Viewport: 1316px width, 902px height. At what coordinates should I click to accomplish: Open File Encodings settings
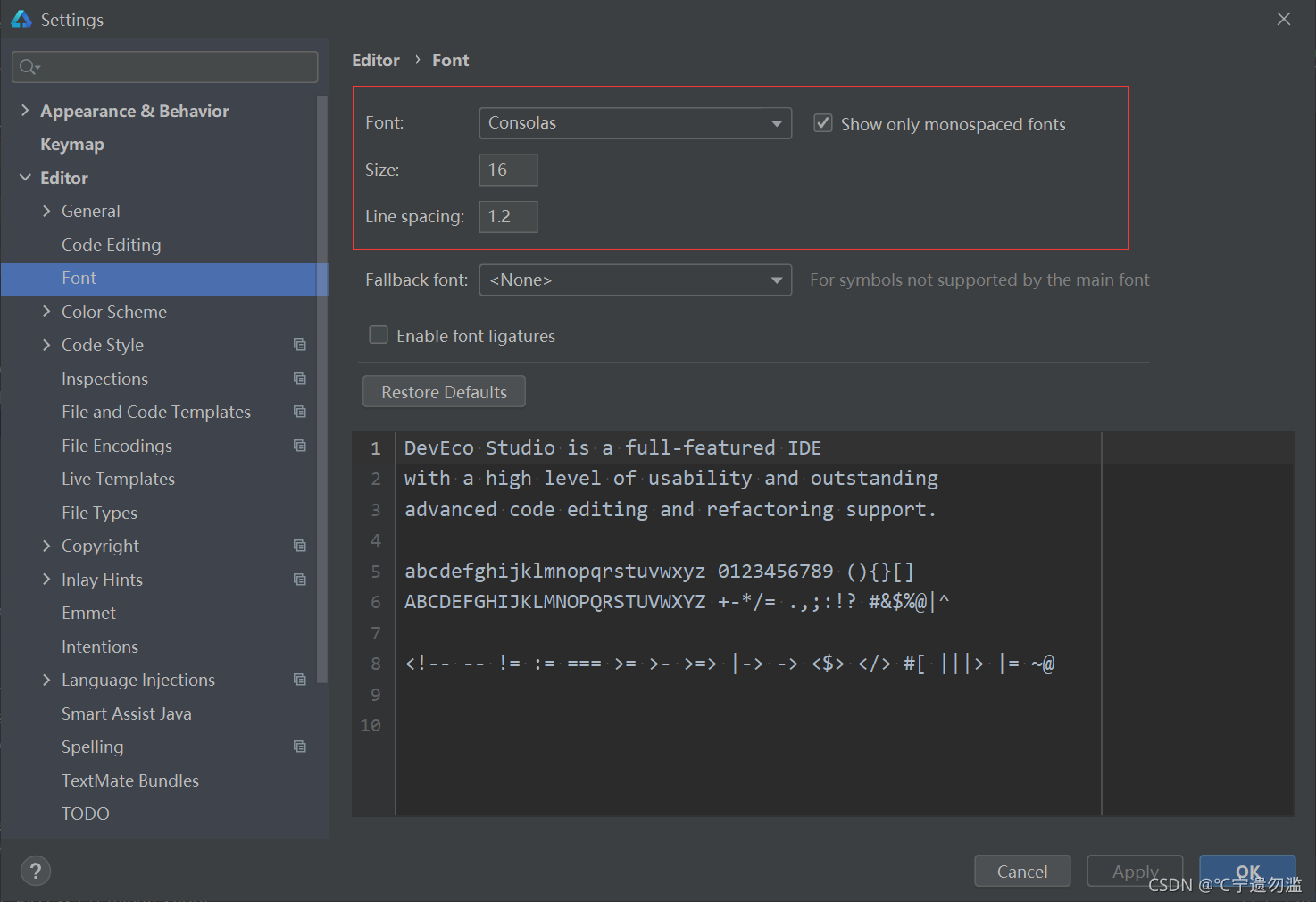pos(117,446)
